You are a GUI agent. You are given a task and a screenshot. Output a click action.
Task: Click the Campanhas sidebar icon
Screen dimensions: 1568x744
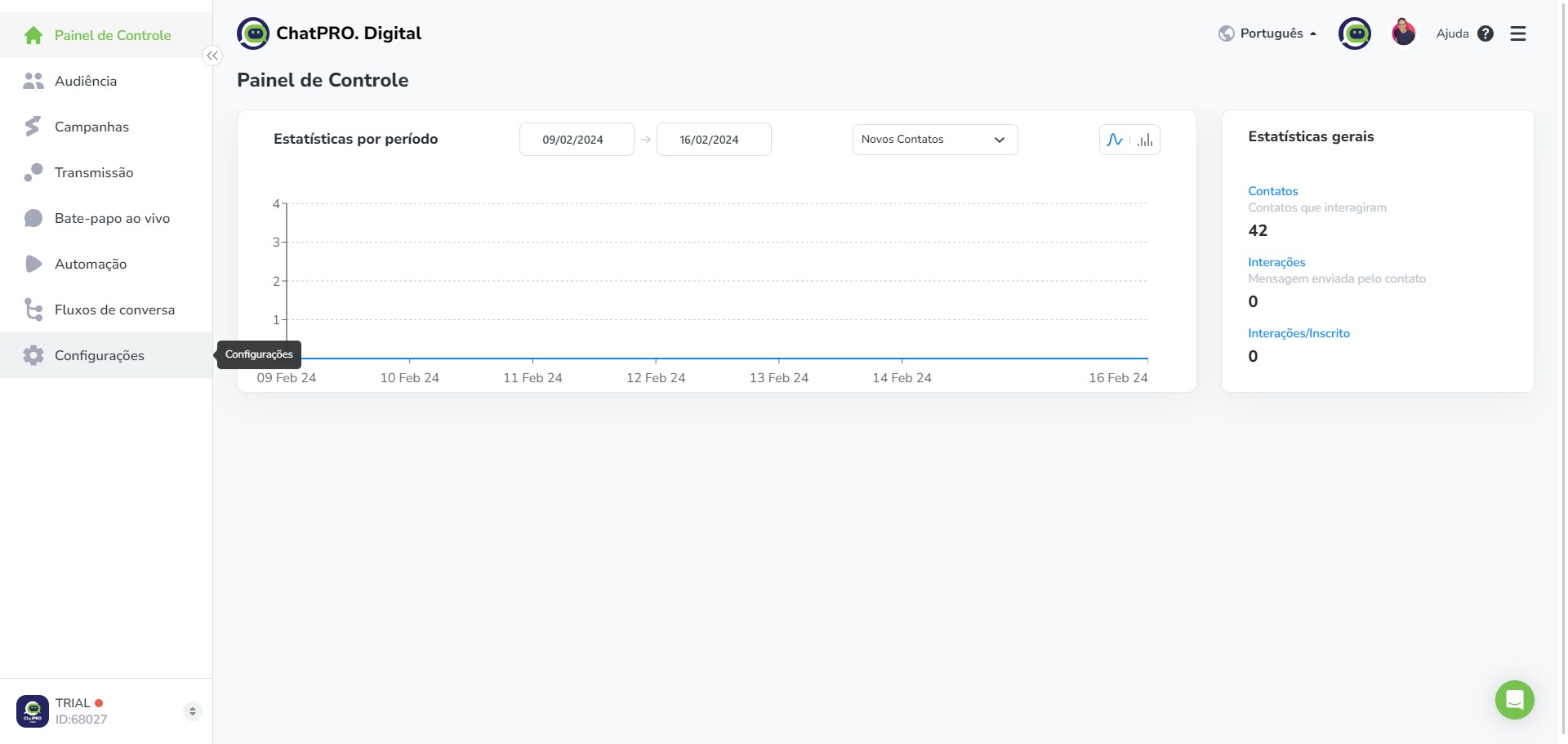[x=33, y=127]
